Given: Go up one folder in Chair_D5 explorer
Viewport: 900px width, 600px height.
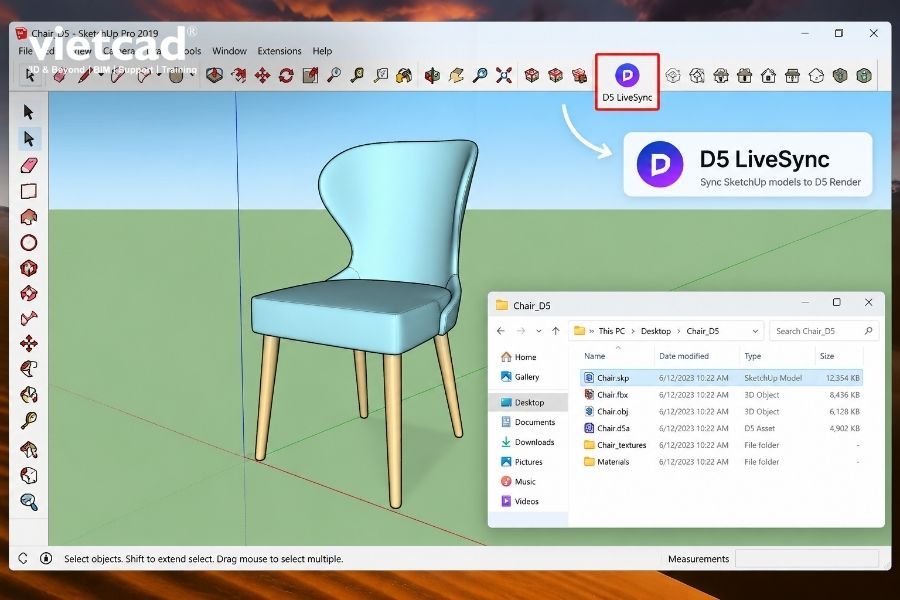Looking at the screenshot, I should click(x=555, y=331).
